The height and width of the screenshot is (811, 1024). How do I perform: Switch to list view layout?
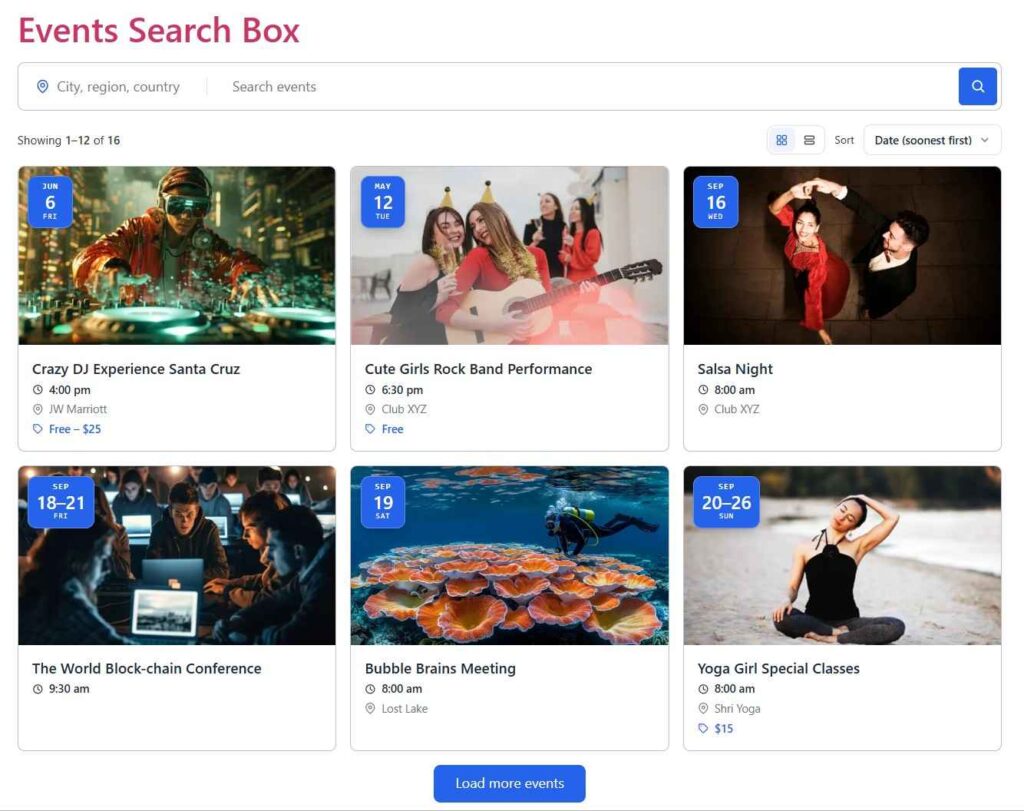[x=809, y=140]
